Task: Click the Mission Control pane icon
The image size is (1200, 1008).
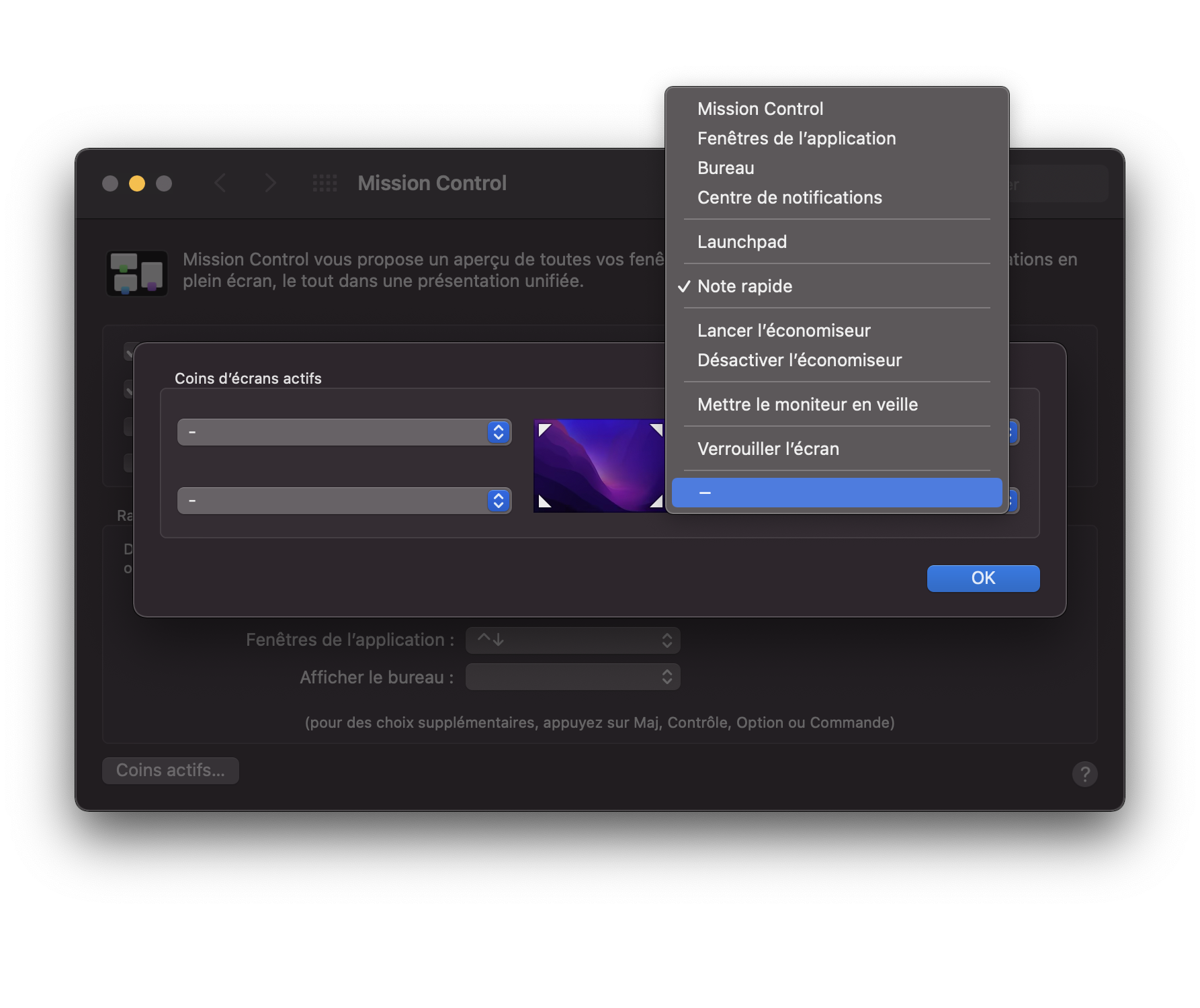Action: [x=137, y=274]
